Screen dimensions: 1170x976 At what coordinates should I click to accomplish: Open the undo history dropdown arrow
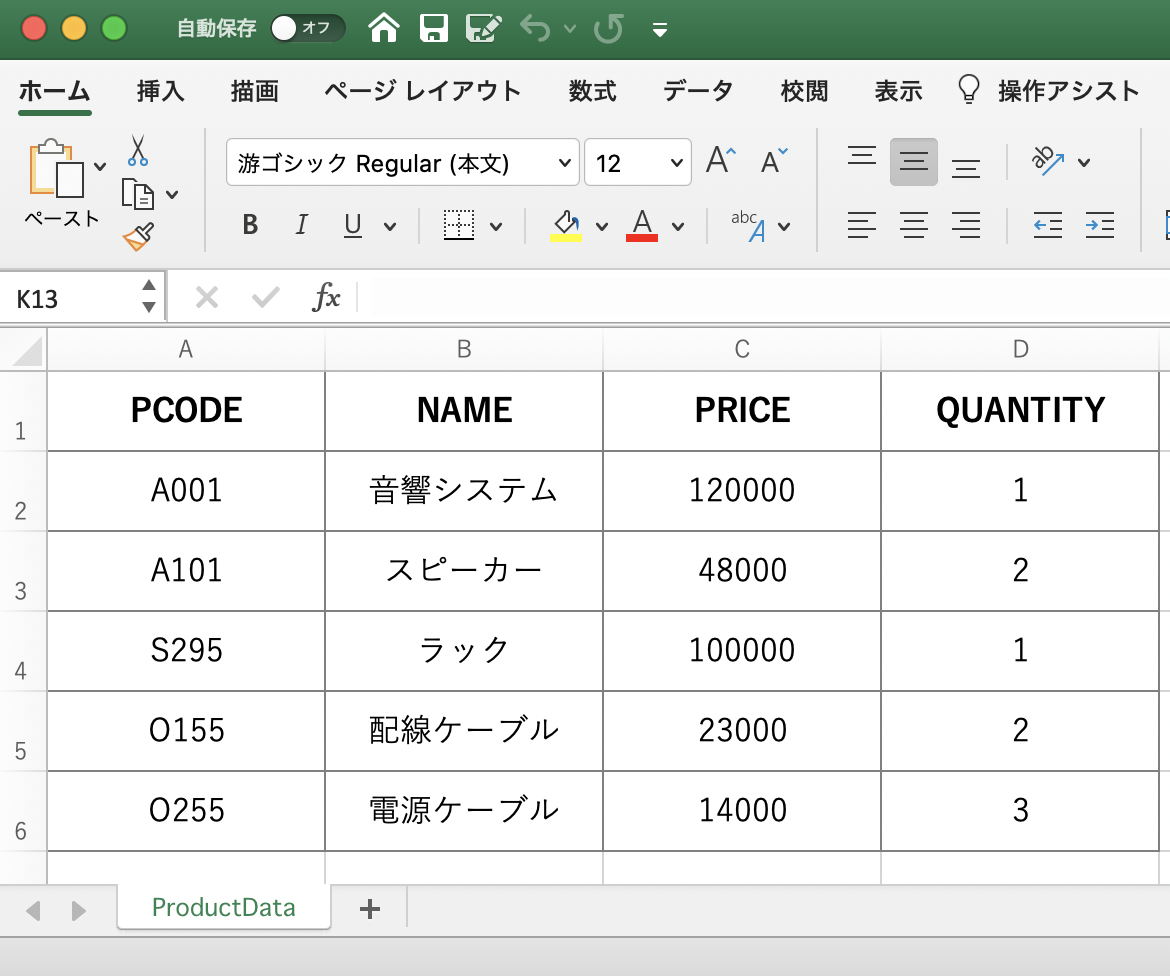(x=570, y=28)
